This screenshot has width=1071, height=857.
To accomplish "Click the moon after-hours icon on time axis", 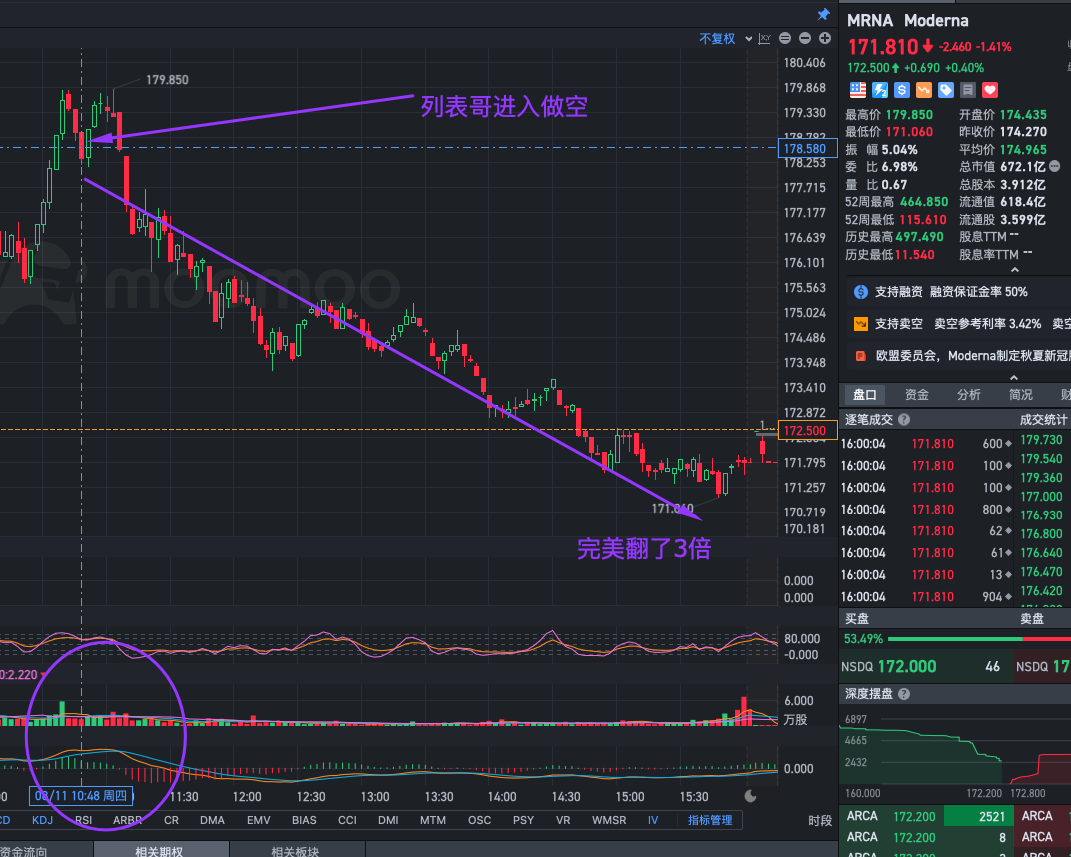I will 750,796.
